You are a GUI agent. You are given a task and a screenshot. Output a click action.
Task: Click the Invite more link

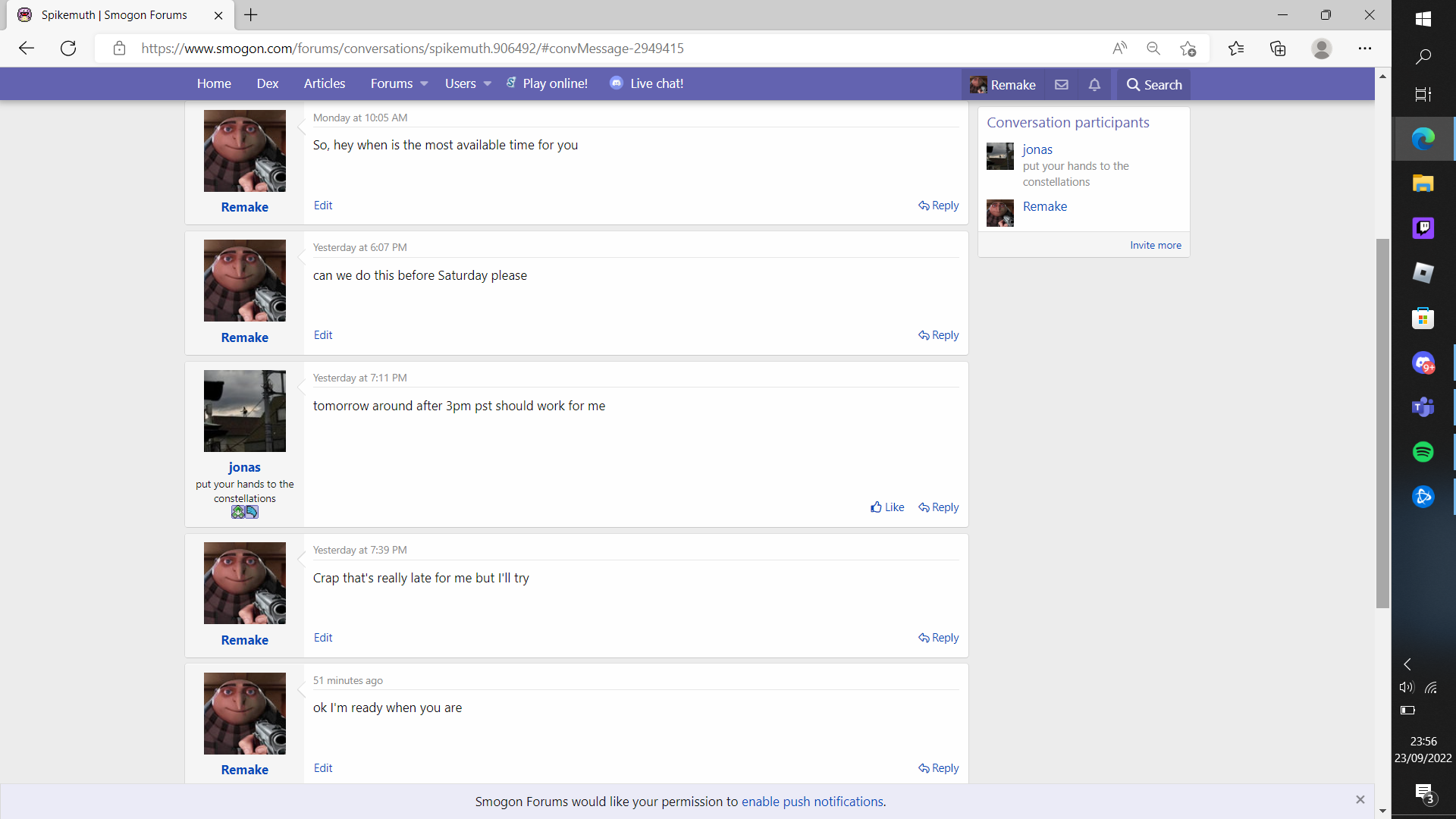[1155, 246]
